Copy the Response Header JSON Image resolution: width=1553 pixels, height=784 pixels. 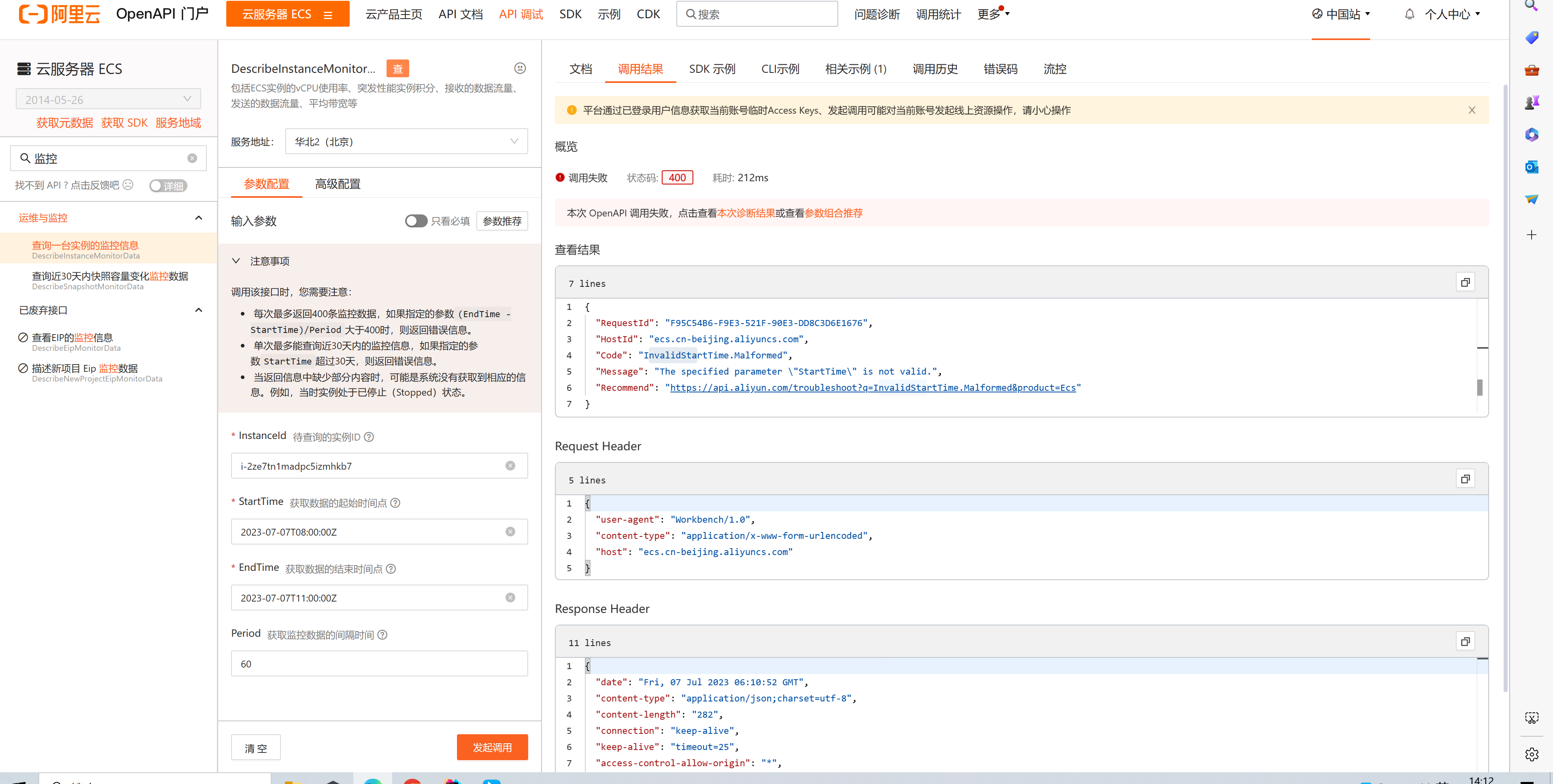(x=1465, y=641)
